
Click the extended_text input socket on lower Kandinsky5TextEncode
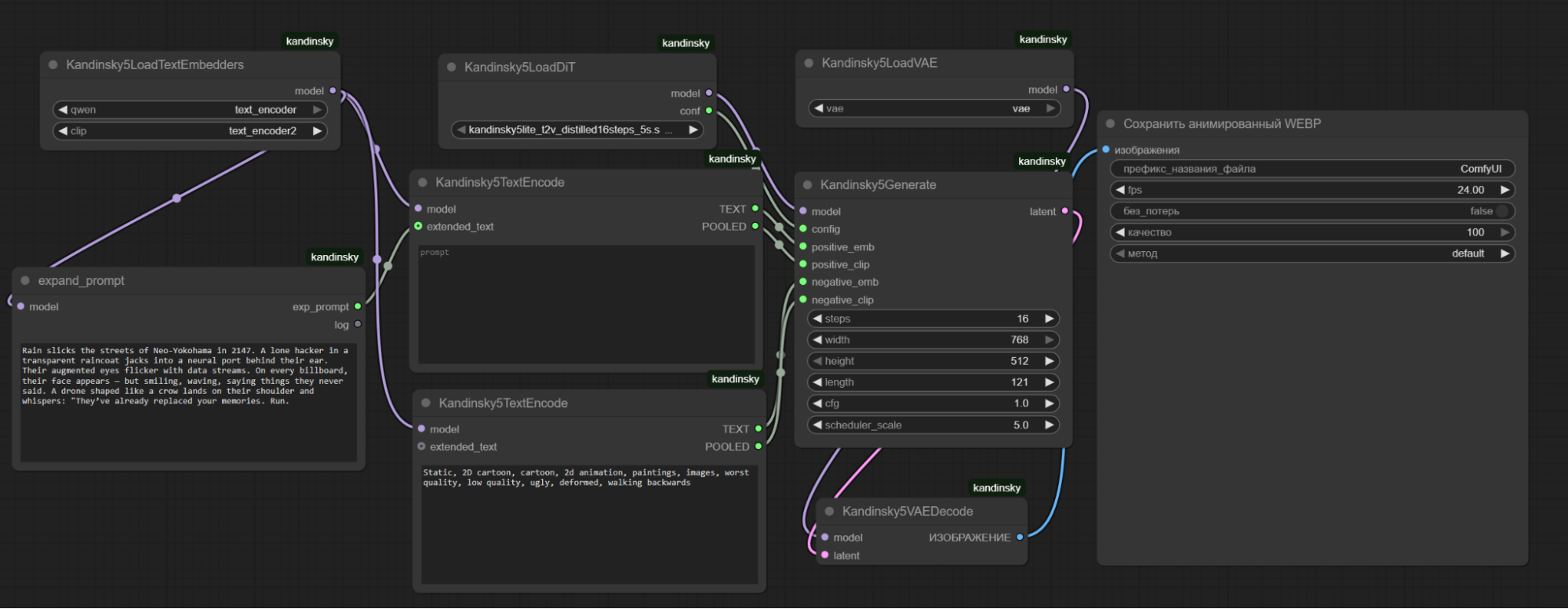[422, 447]
